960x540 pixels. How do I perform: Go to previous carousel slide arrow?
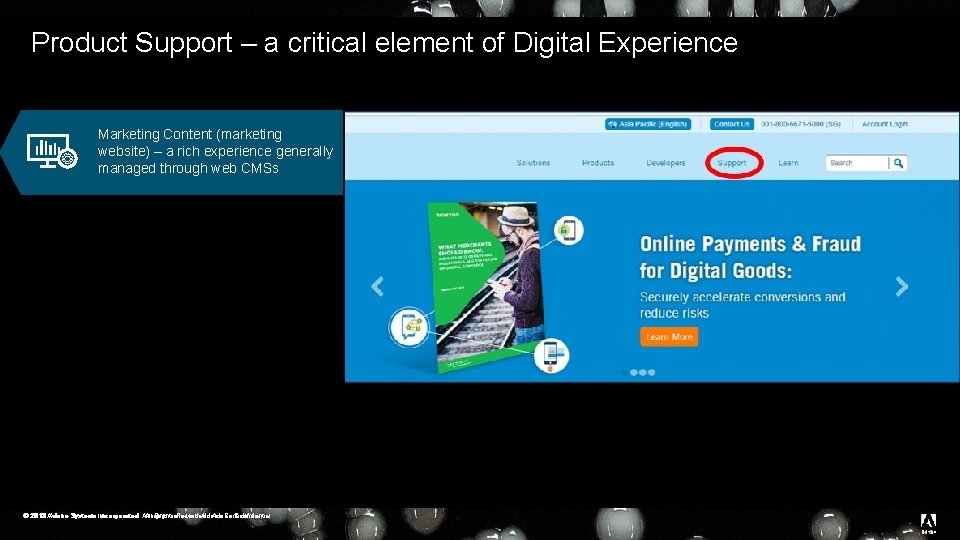pos(377,286)
